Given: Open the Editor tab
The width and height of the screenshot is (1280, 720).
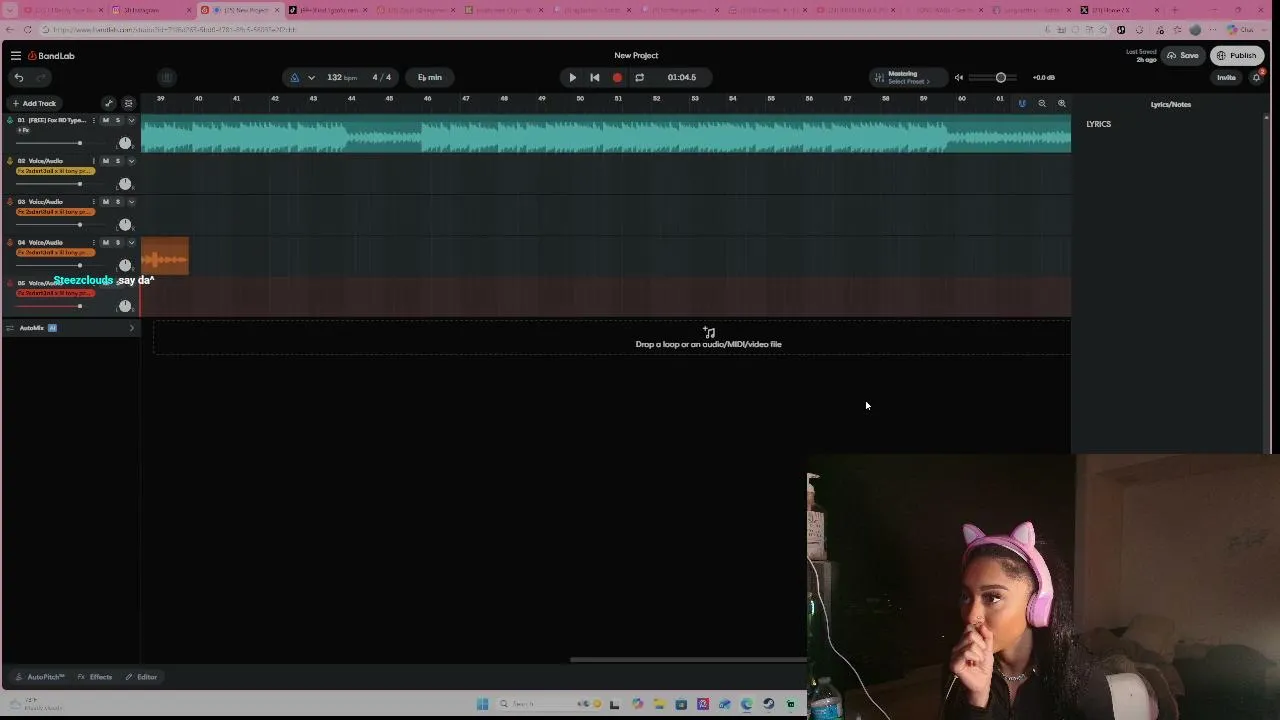Looking at the screenshot, I should click(142, 677).
